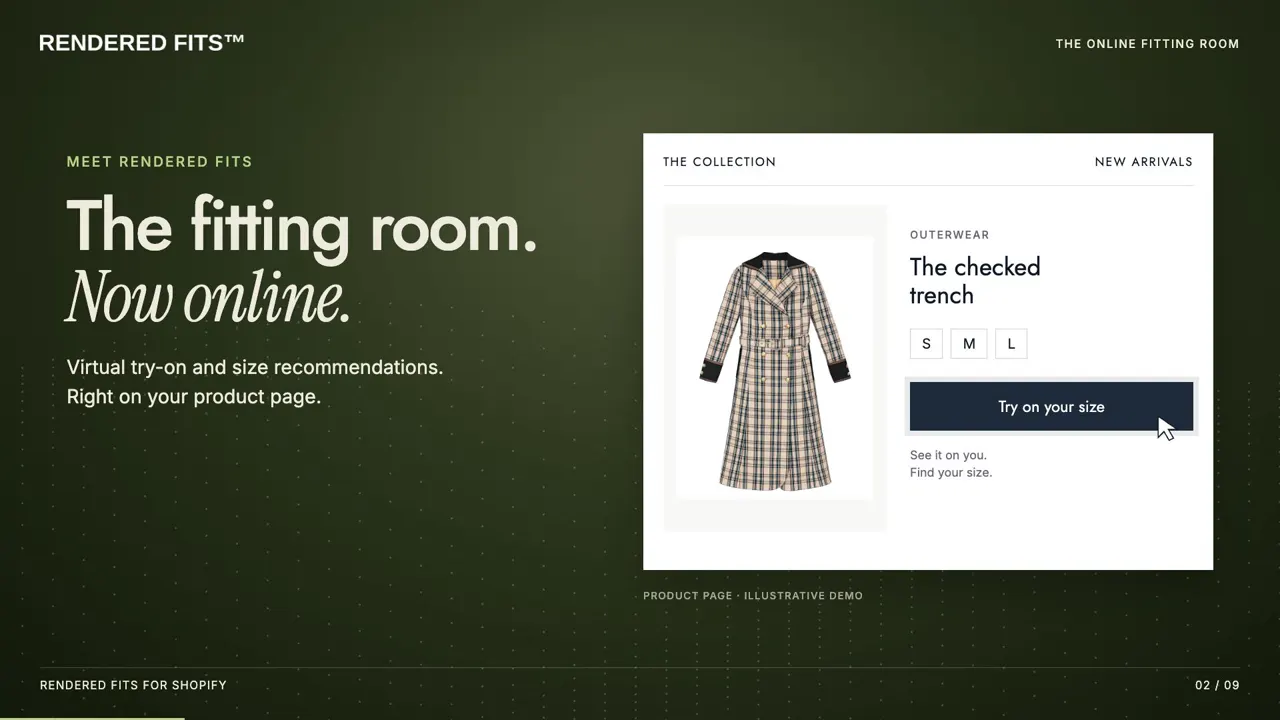Click 'Virtual try-on and size recommendations' subtitle
The height and width of the screenshot is (720, 1280).
point(255,367)
